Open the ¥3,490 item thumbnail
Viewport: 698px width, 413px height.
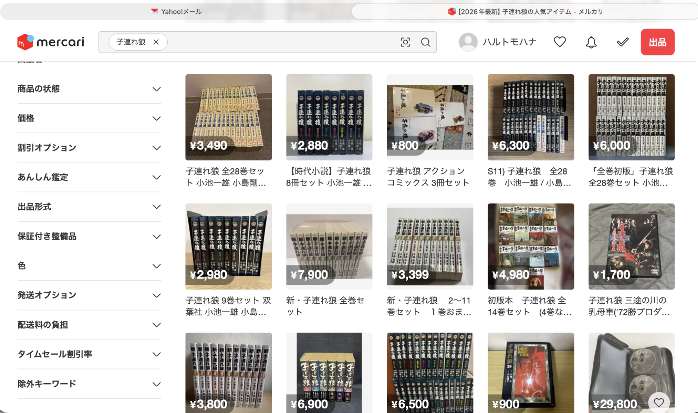(228, 117)
